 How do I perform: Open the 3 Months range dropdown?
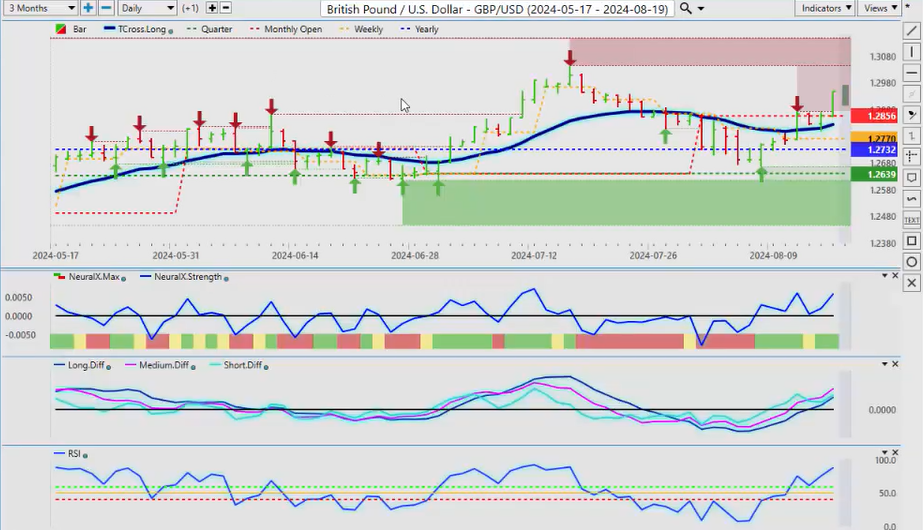38,8
